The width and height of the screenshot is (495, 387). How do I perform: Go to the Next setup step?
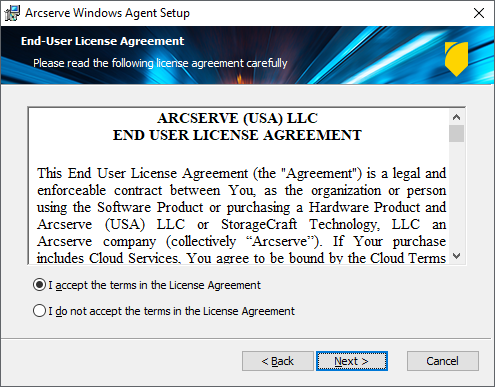pos(352,361)
